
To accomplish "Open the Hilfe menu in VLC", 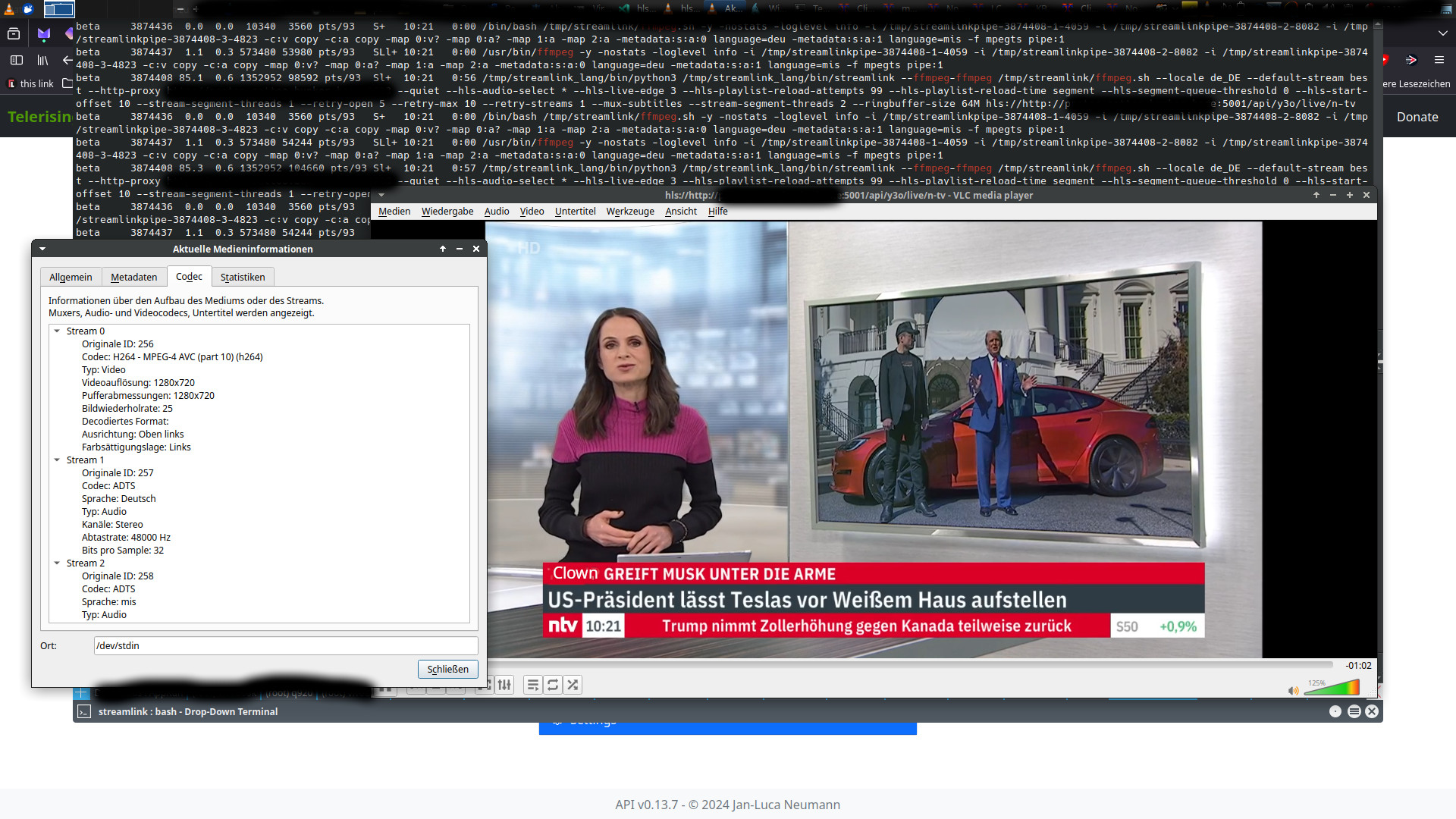I will 717,212.
